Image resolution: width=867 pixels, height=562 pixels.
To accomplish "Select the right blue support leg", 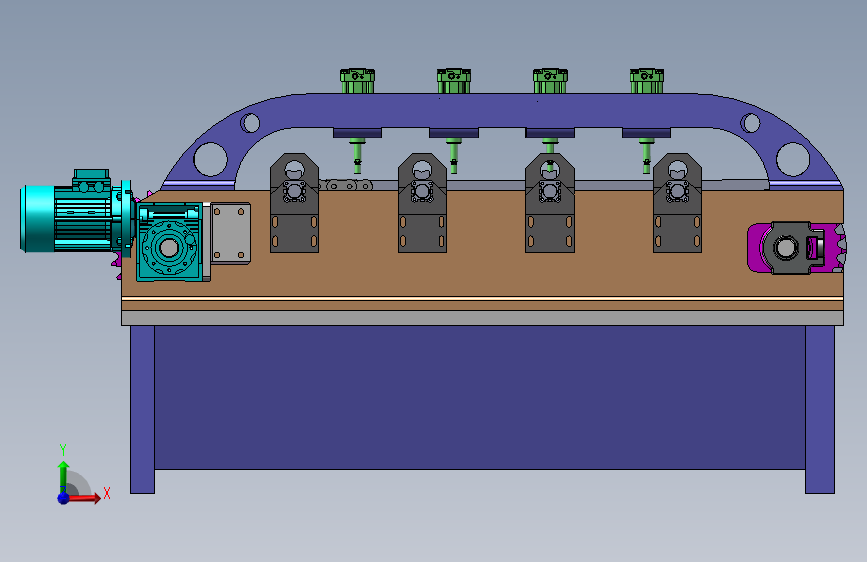I will click(819, 409).
